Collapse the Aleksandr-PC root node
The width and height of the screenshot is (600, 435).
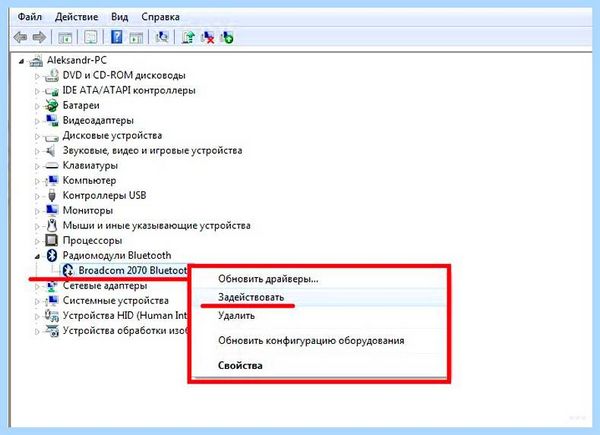point(21,61)
